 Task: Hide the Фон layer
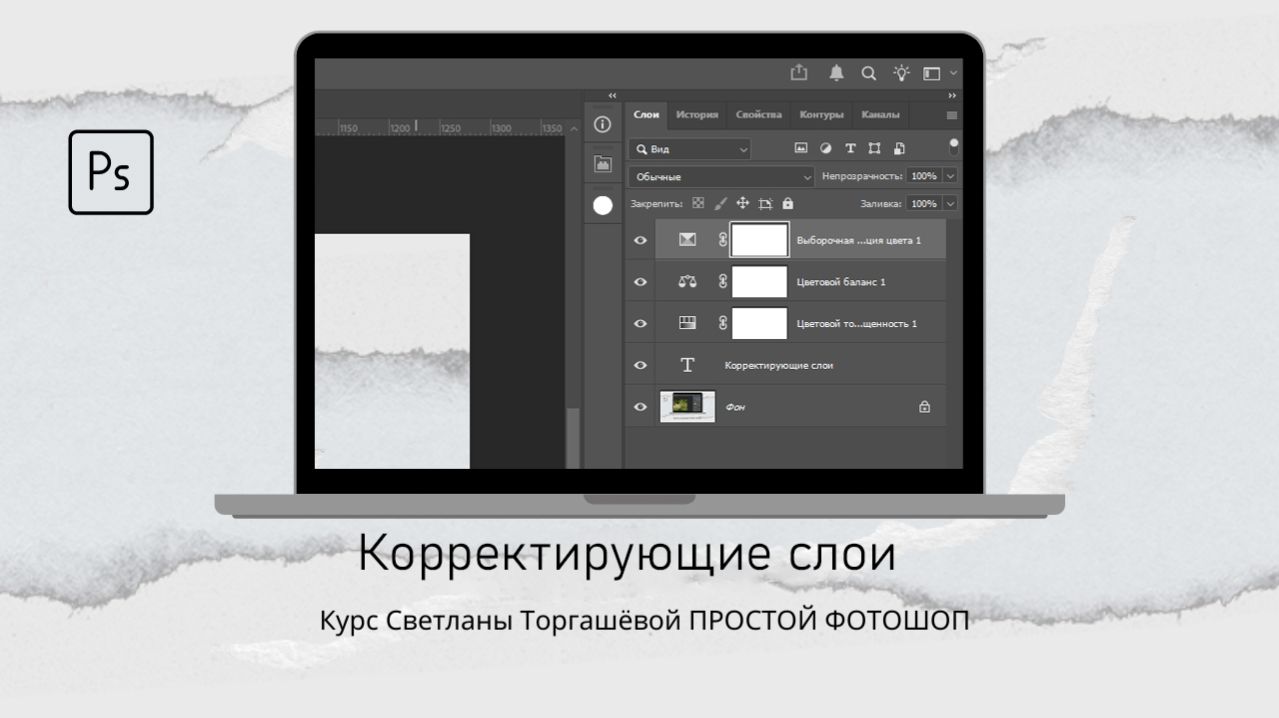[x=641, y=407]
